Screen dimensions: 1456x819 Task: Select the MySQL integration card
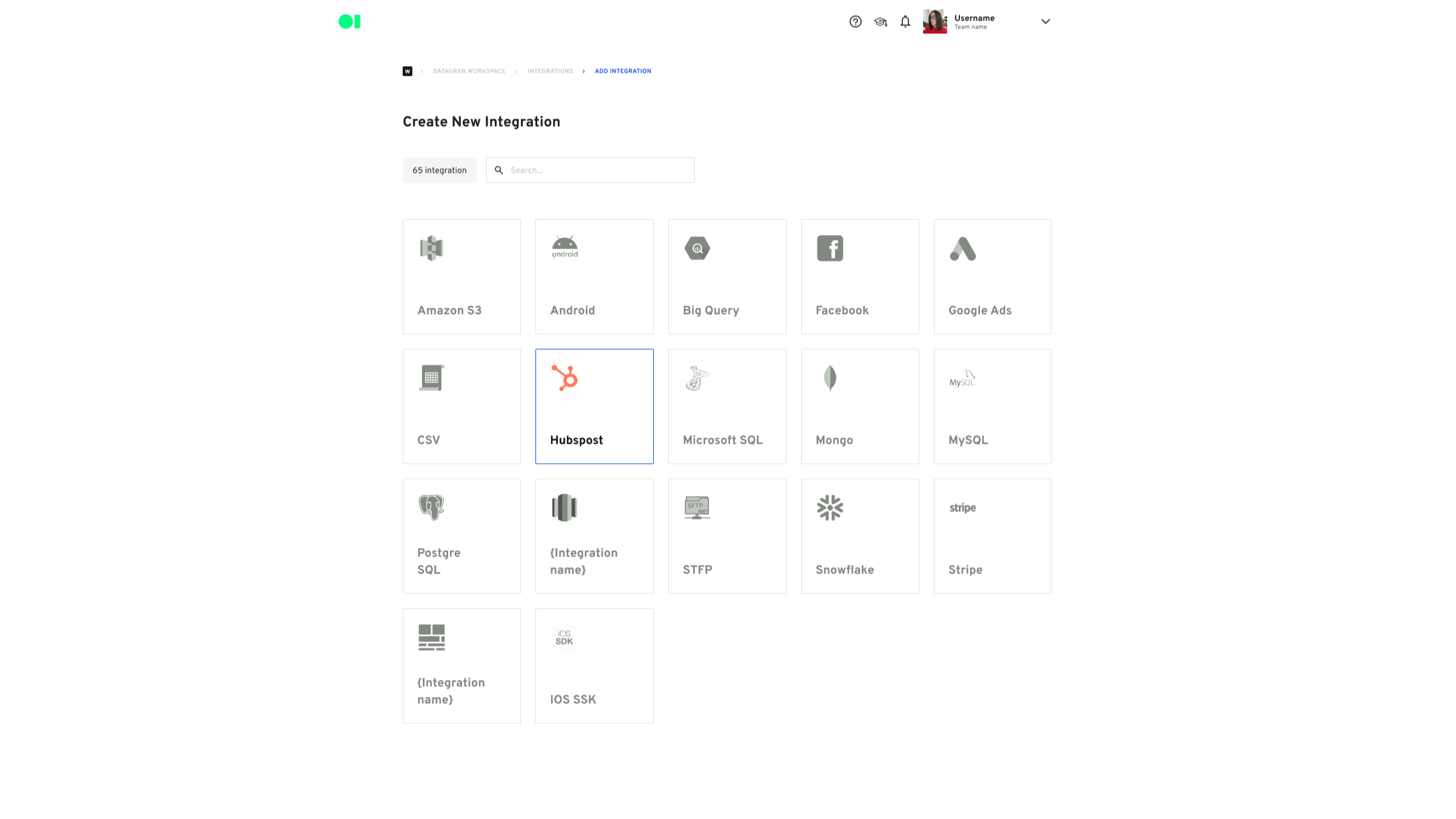(992, 406)
